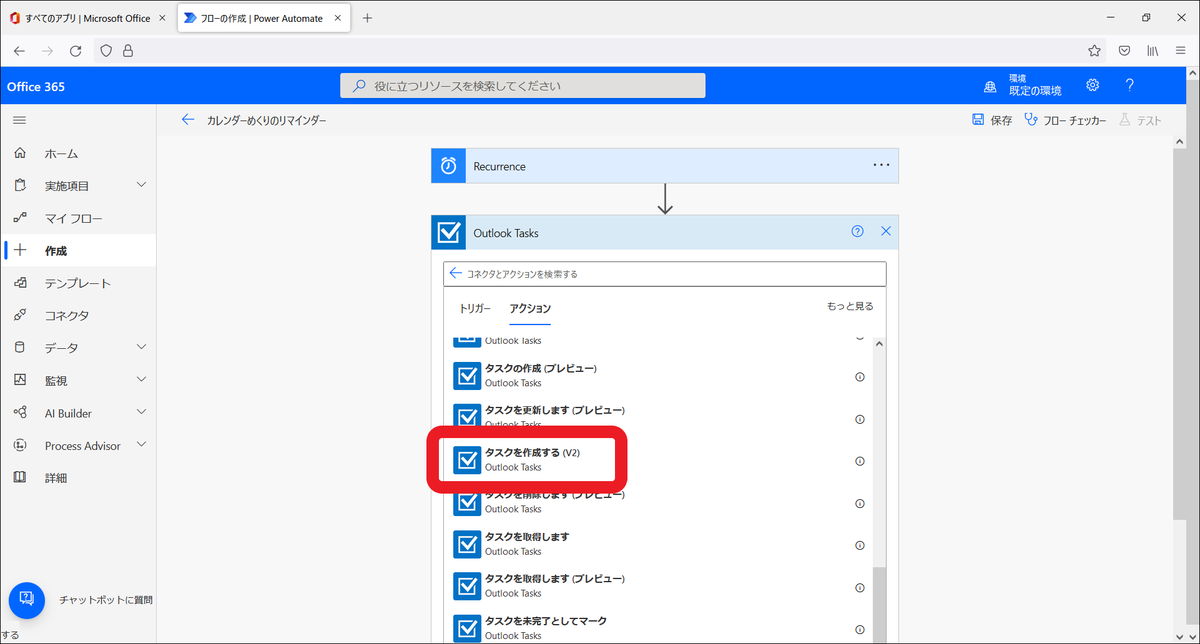Image resolution: width=1200 pixels, height=644 pixels.
Task: Open the chatbot assistant button
Action: pos(27,599)
